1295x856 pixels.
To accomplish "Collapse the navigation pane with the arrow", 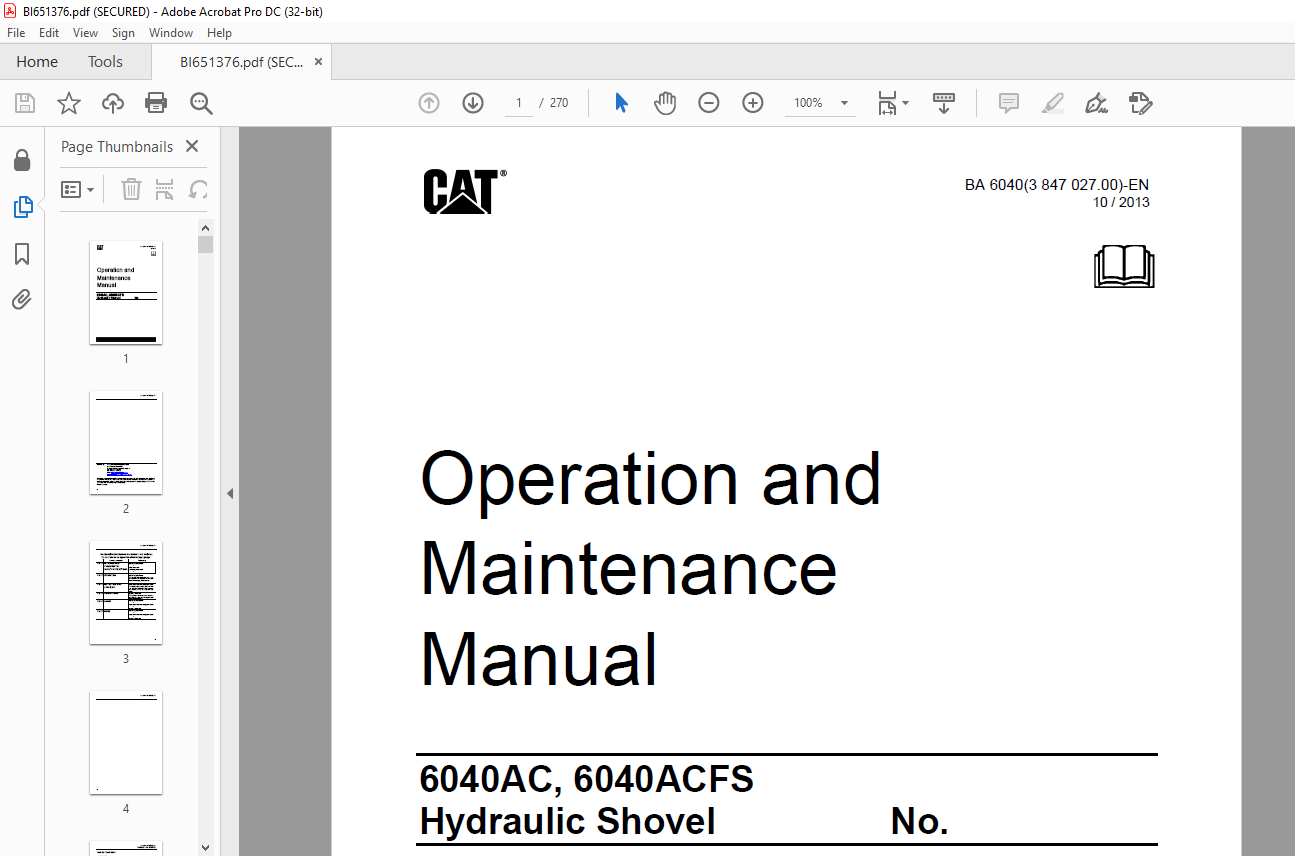I will pyautogui.click(x=230, y=493).
